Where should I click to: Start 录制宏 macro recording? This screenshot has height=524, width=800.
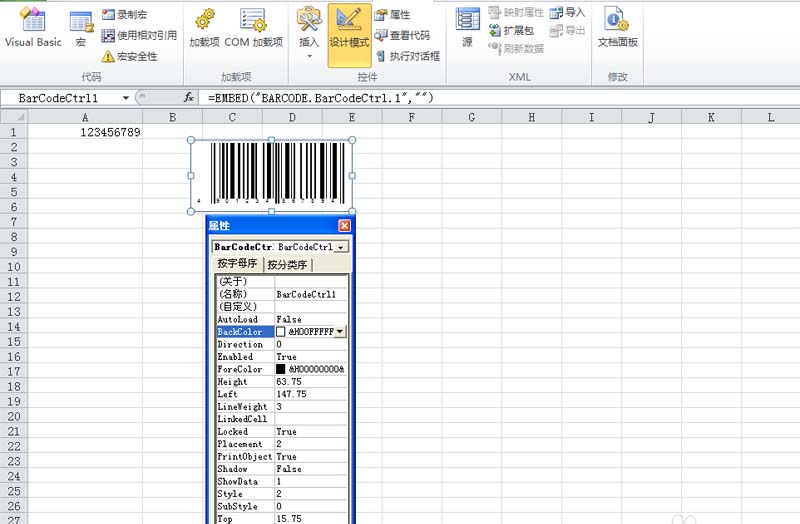tap(126, 14)
